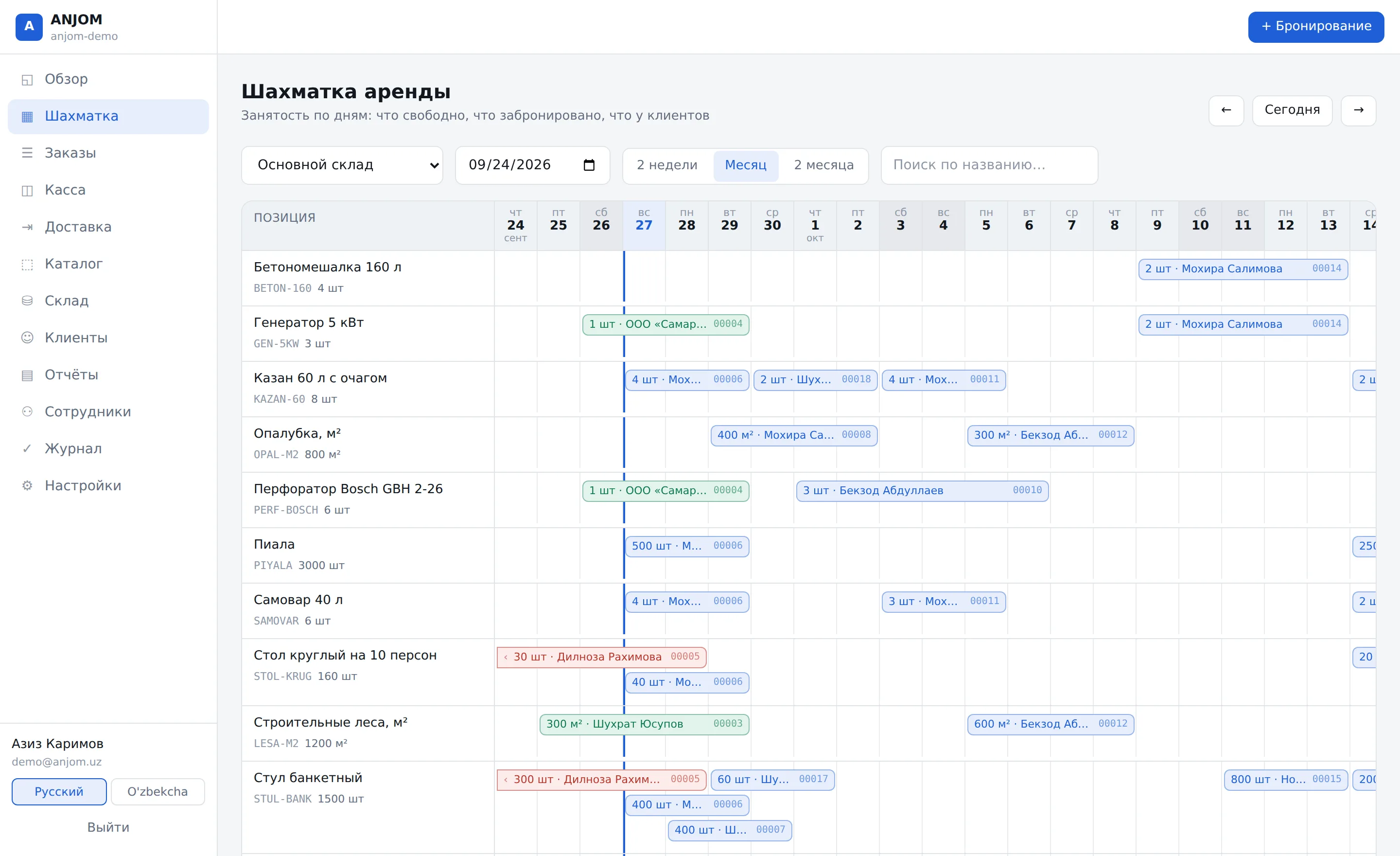Switch interface language to O'zbekcha
This screenshot has height=856, width=1400.
[157, 791]
